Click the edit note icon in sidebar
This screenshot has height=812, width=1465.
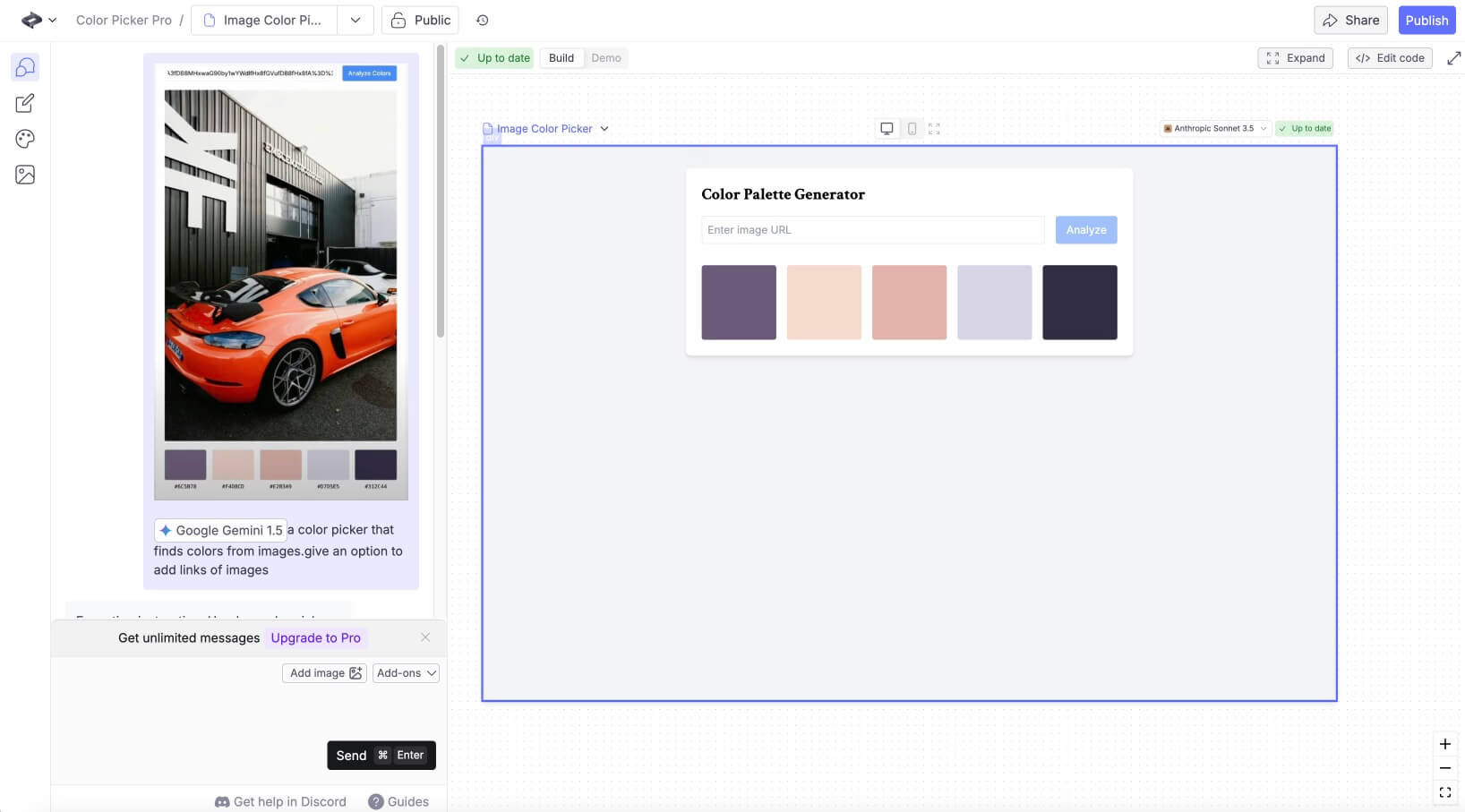[25, 103]
